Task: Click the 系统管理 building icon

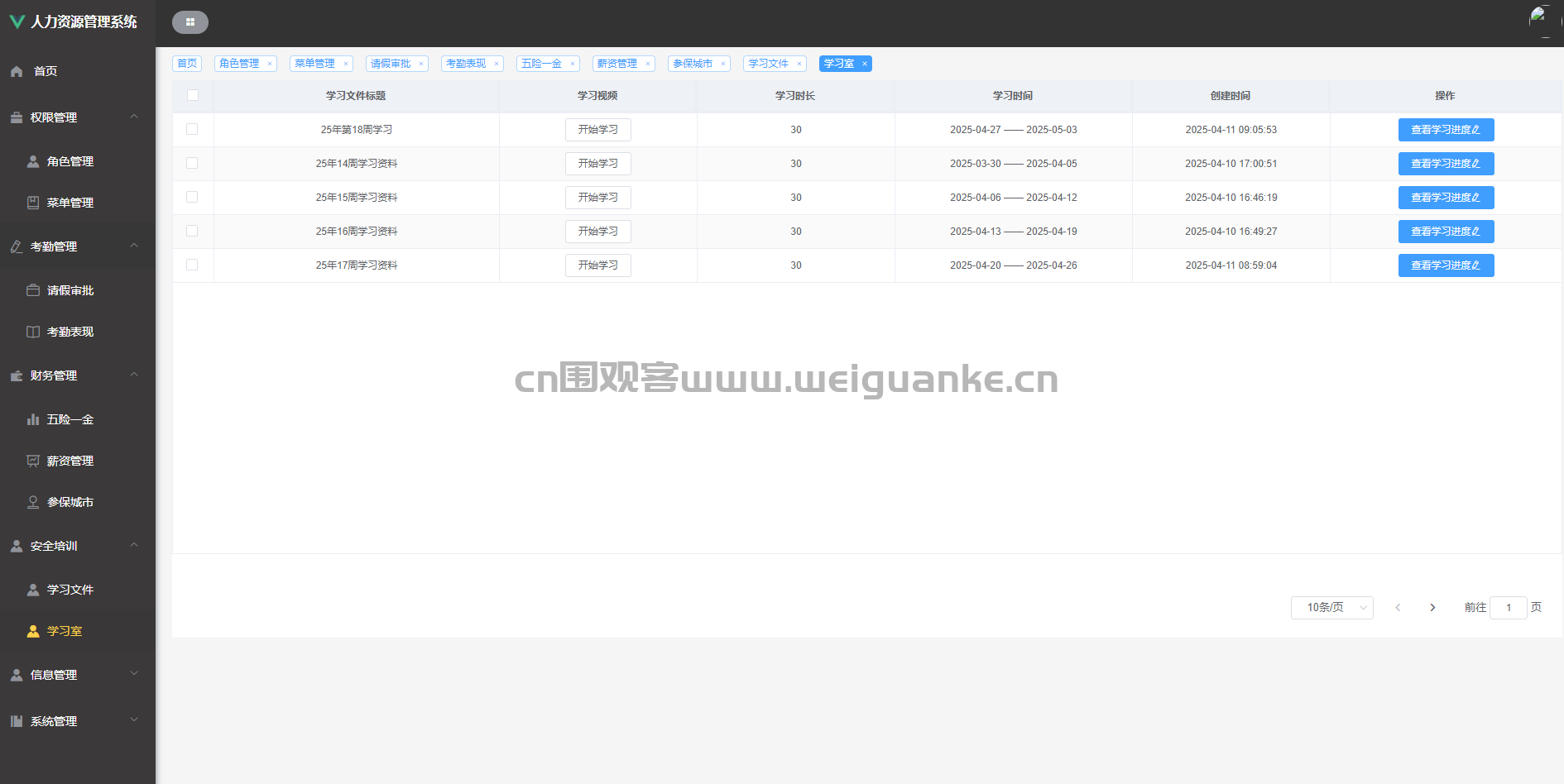Action: click(x=17, y=721)
